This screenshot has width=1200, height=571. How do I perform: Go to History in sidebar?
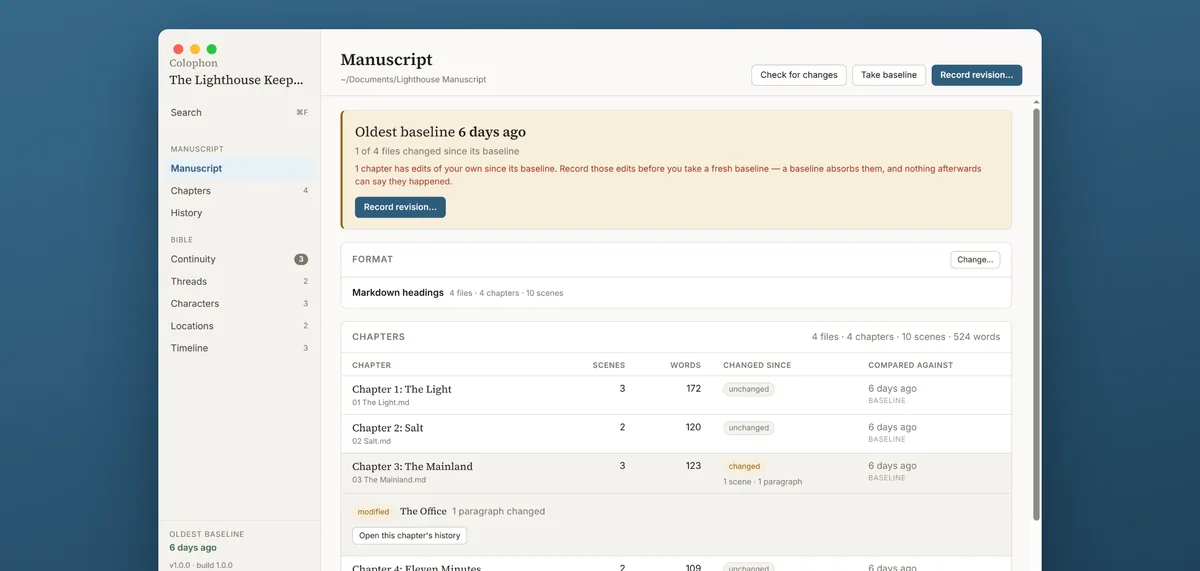coord(239,213)
